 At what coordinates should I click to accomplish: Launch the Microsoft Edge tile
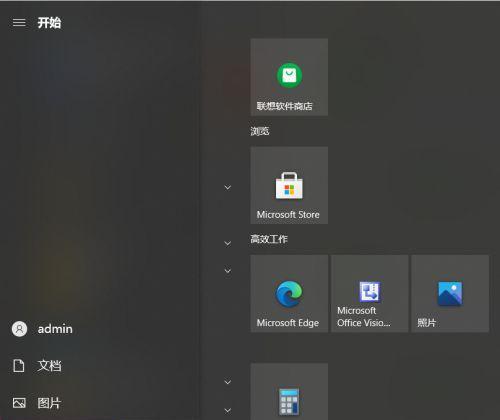(x=289, y=294)
